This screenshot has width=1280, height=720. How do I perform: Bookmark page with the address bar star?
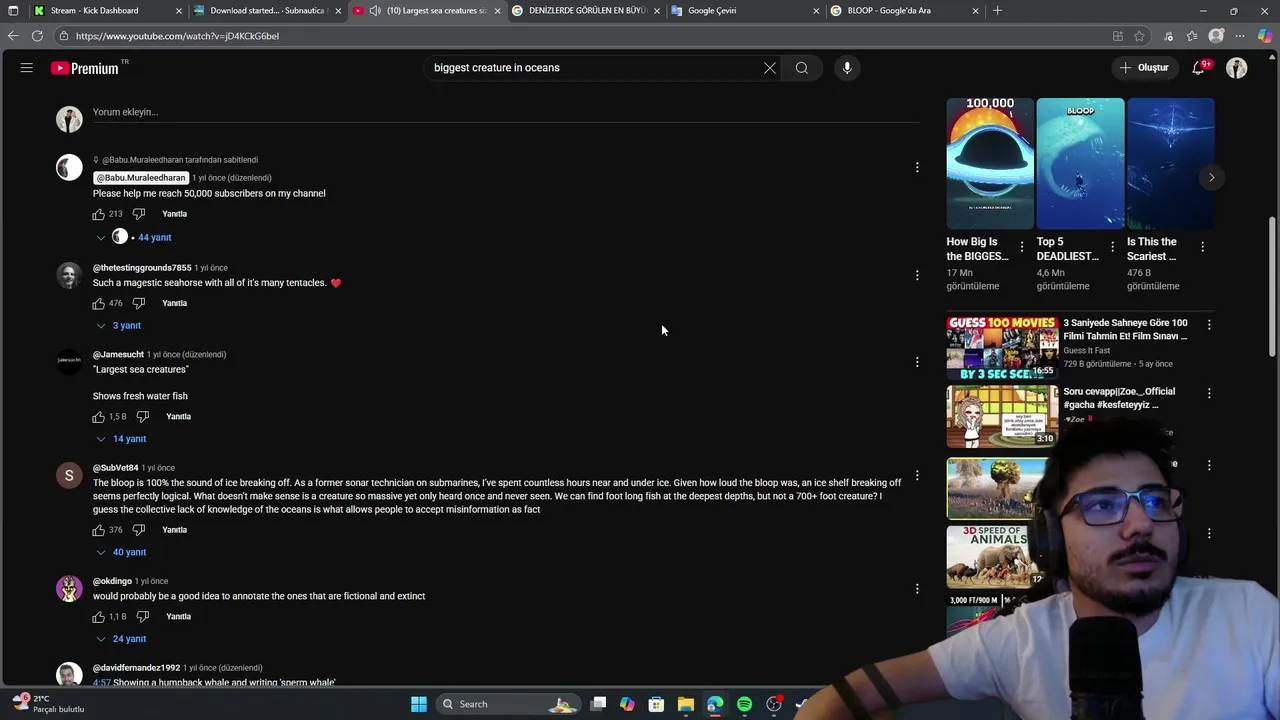(1139, 36)
